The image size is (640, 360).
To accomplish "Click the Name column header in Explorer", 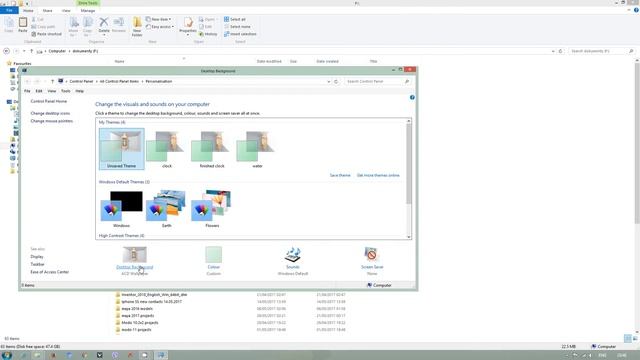I will click(x=120, y=61).
